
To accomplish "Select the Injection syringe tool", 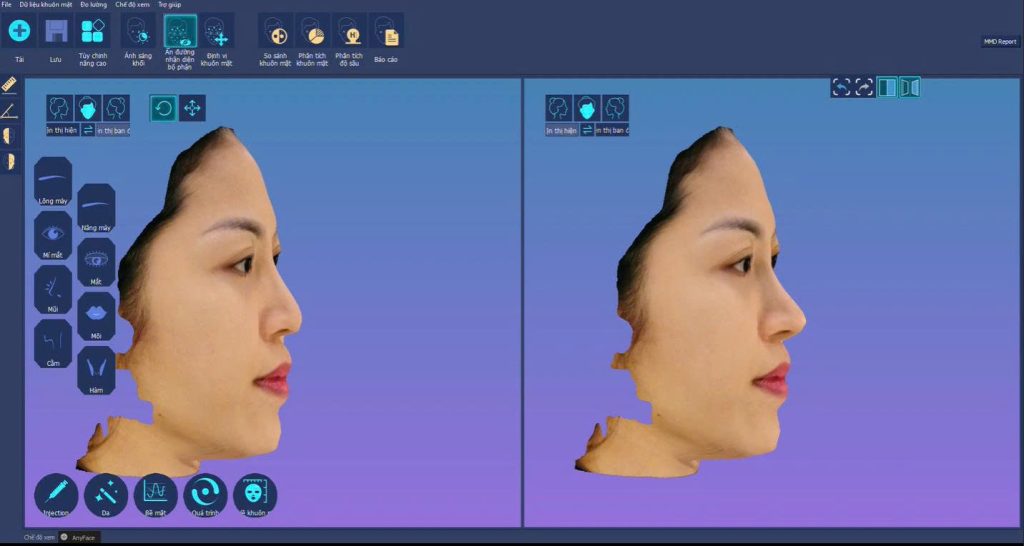I will 56,494.
